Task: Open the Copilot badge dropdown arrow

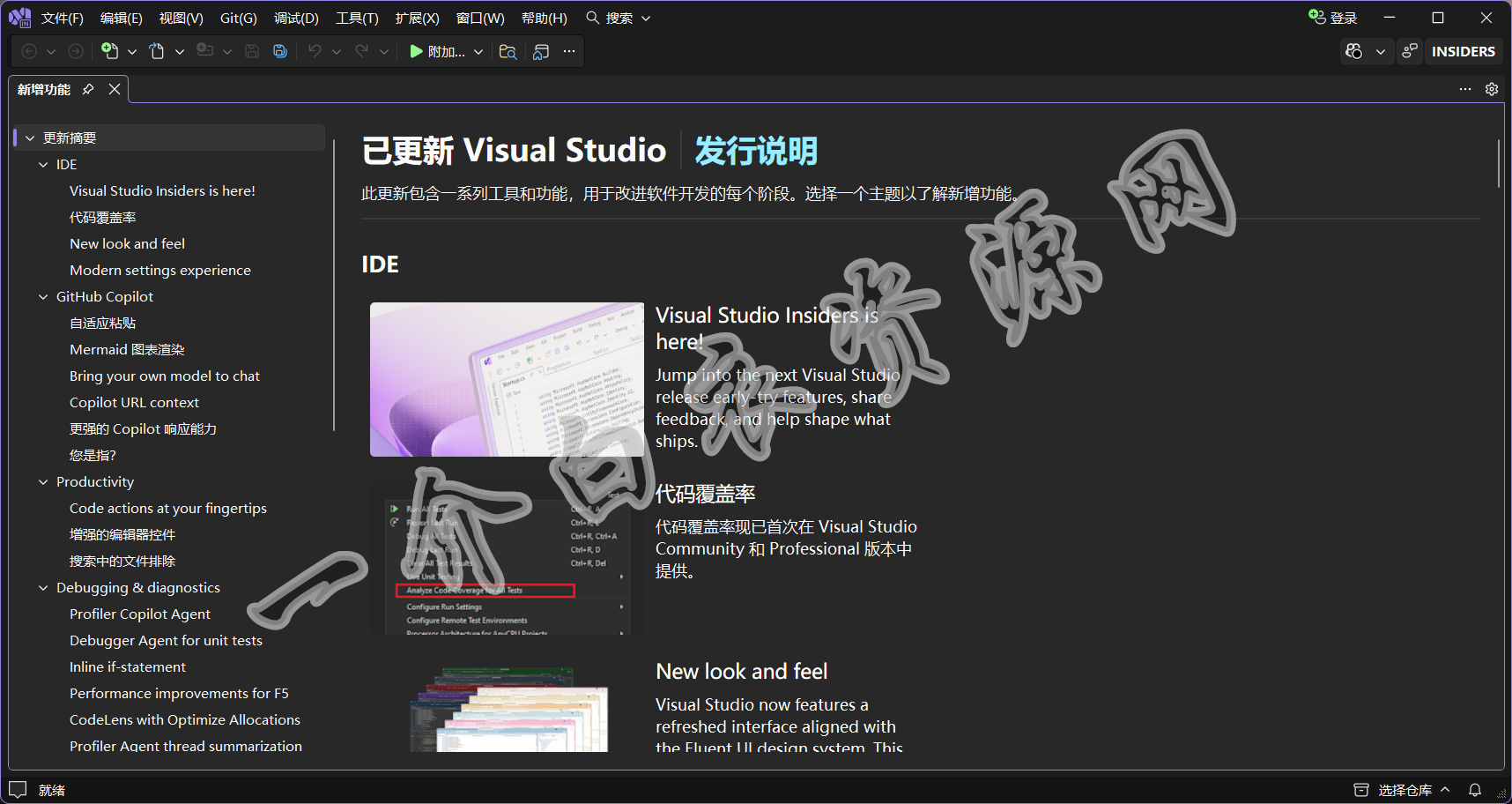Action: click(1381, 51)
